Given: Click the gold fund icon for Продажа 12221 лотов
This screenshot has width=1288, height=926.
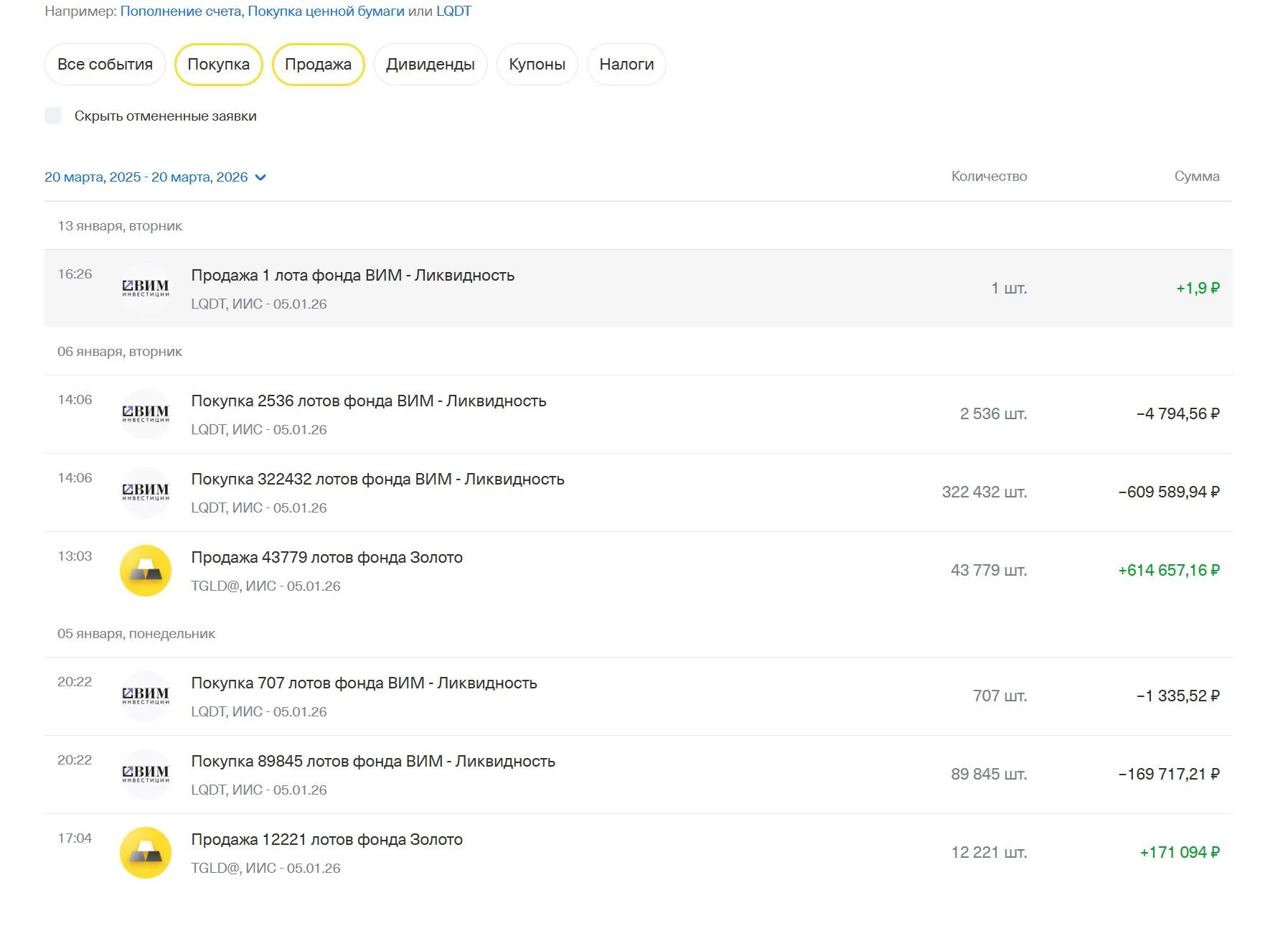Looking at the screenshot, I should pos(146,853).
